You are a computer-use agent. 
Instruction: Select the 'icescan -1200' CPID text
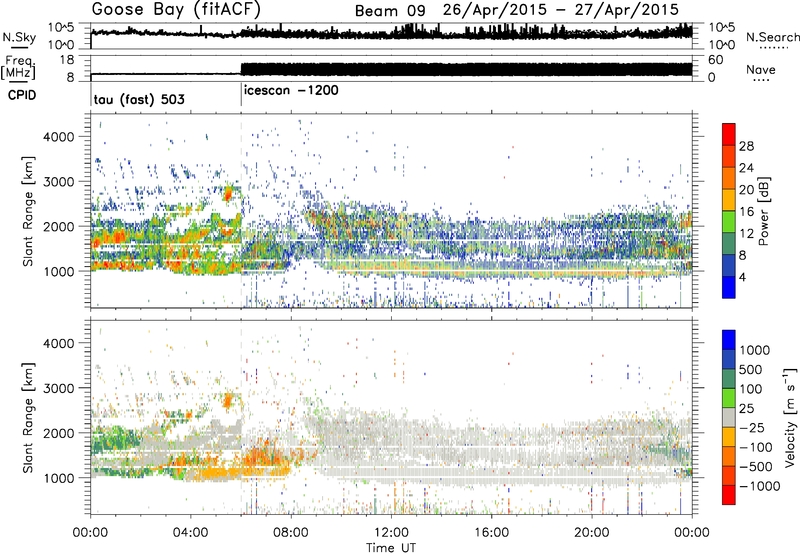click(x=291, y=91)
